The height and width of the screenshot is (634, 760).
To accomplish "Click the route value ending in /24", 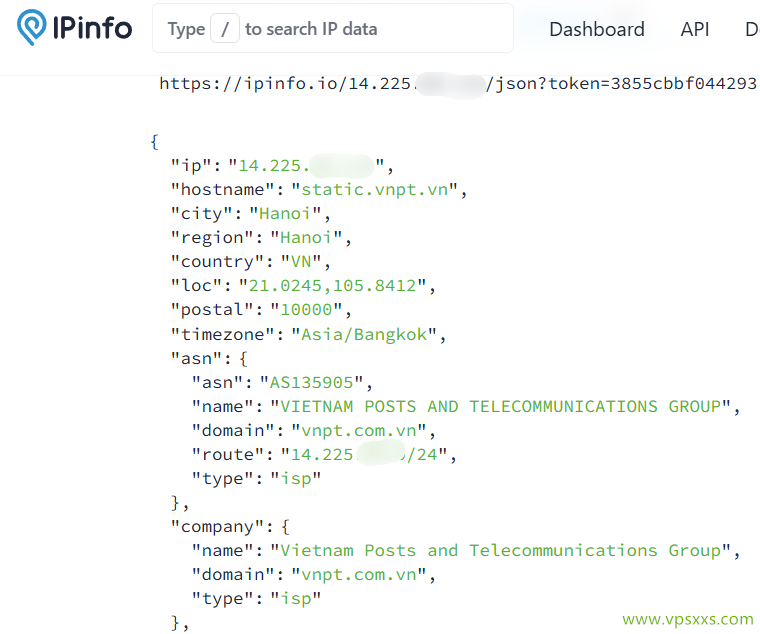I will click(x=368, y=454).
